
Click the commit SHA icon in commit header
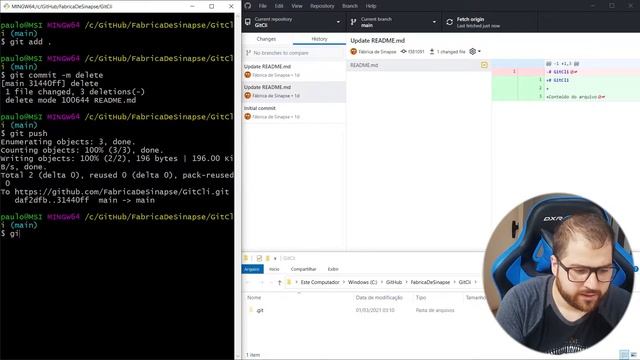click(403, 51)
